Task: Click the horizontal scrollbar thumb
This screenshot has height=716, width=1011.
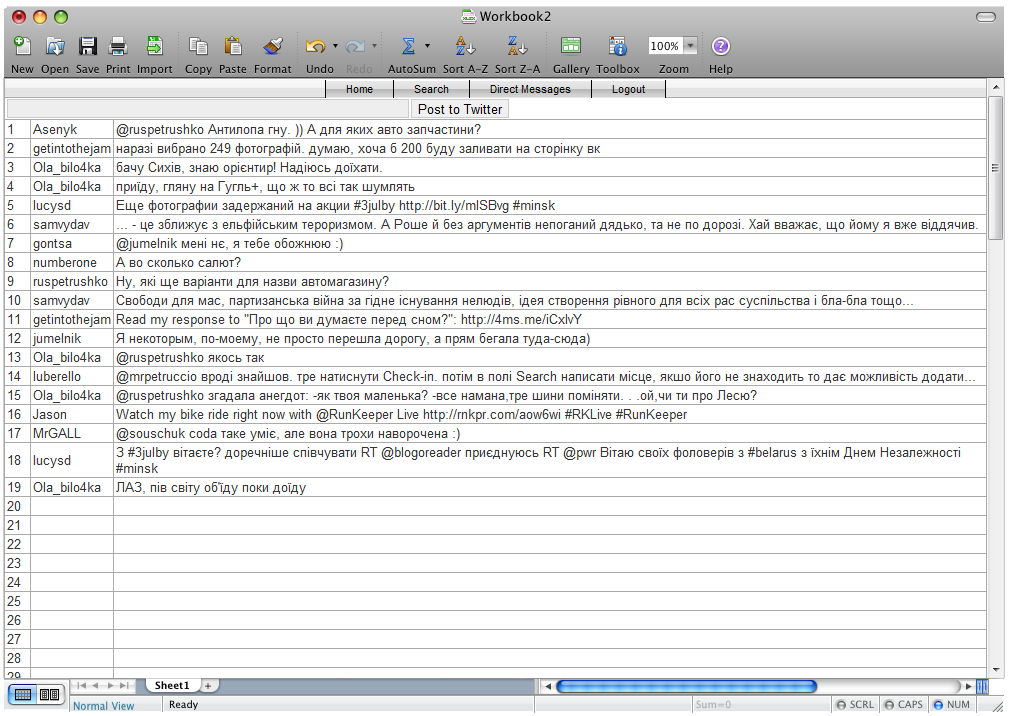Action: point(687,686)
